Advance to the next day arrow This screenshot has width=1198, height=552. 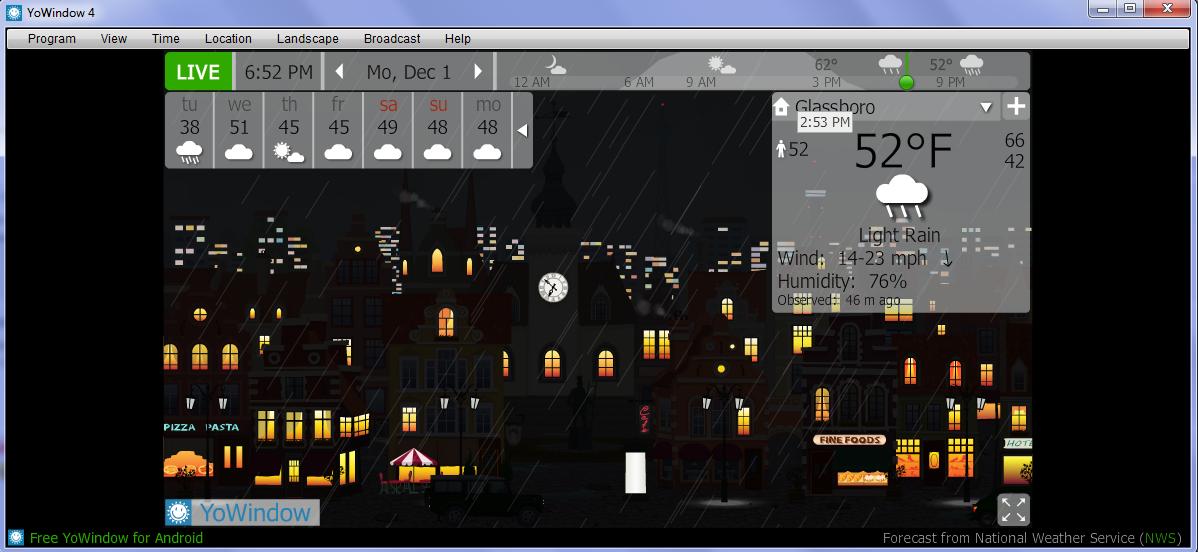click(478, 72)
